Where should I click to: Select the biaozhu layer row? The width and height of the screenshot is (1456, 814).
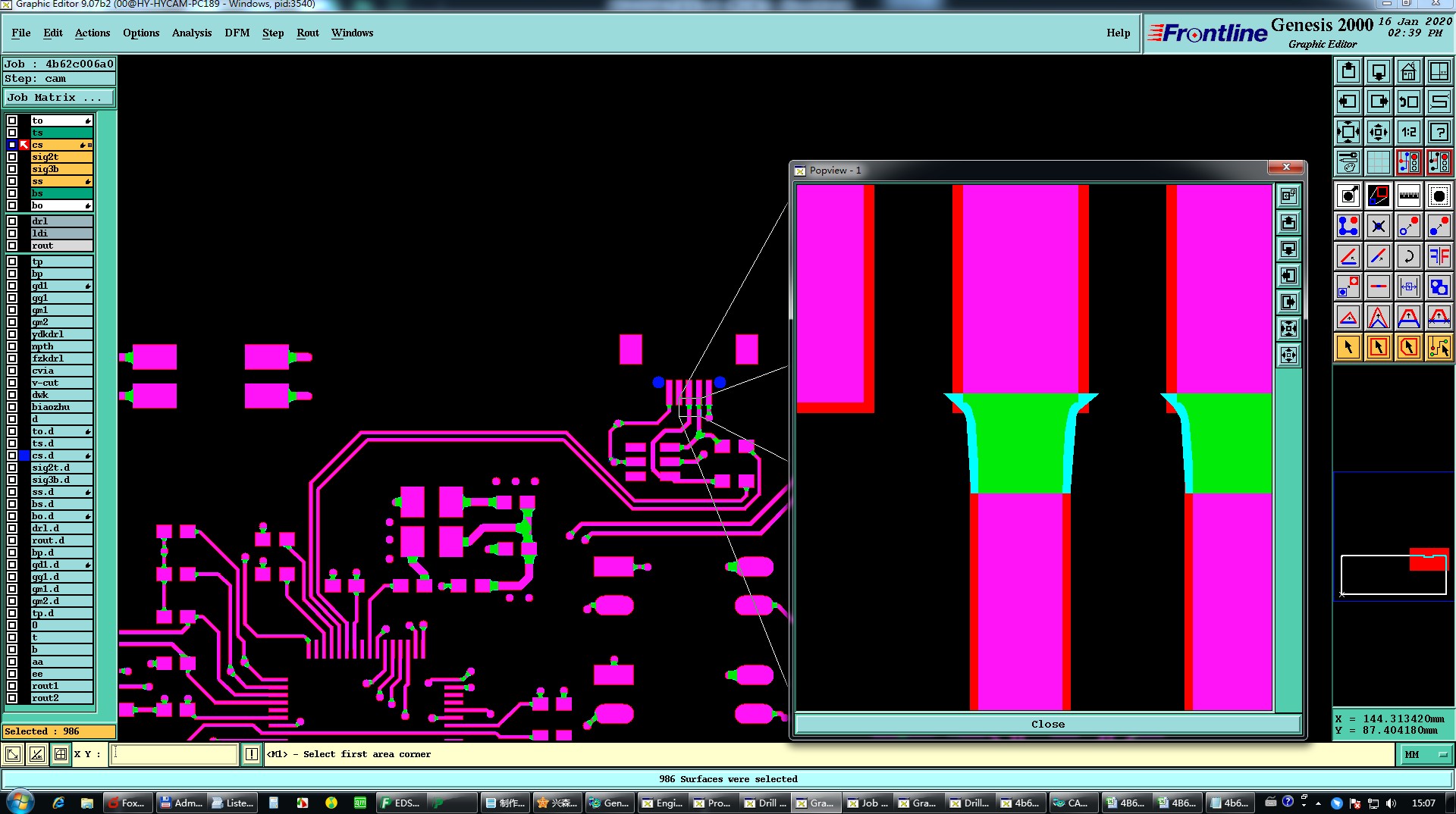[x=61, y=407]
